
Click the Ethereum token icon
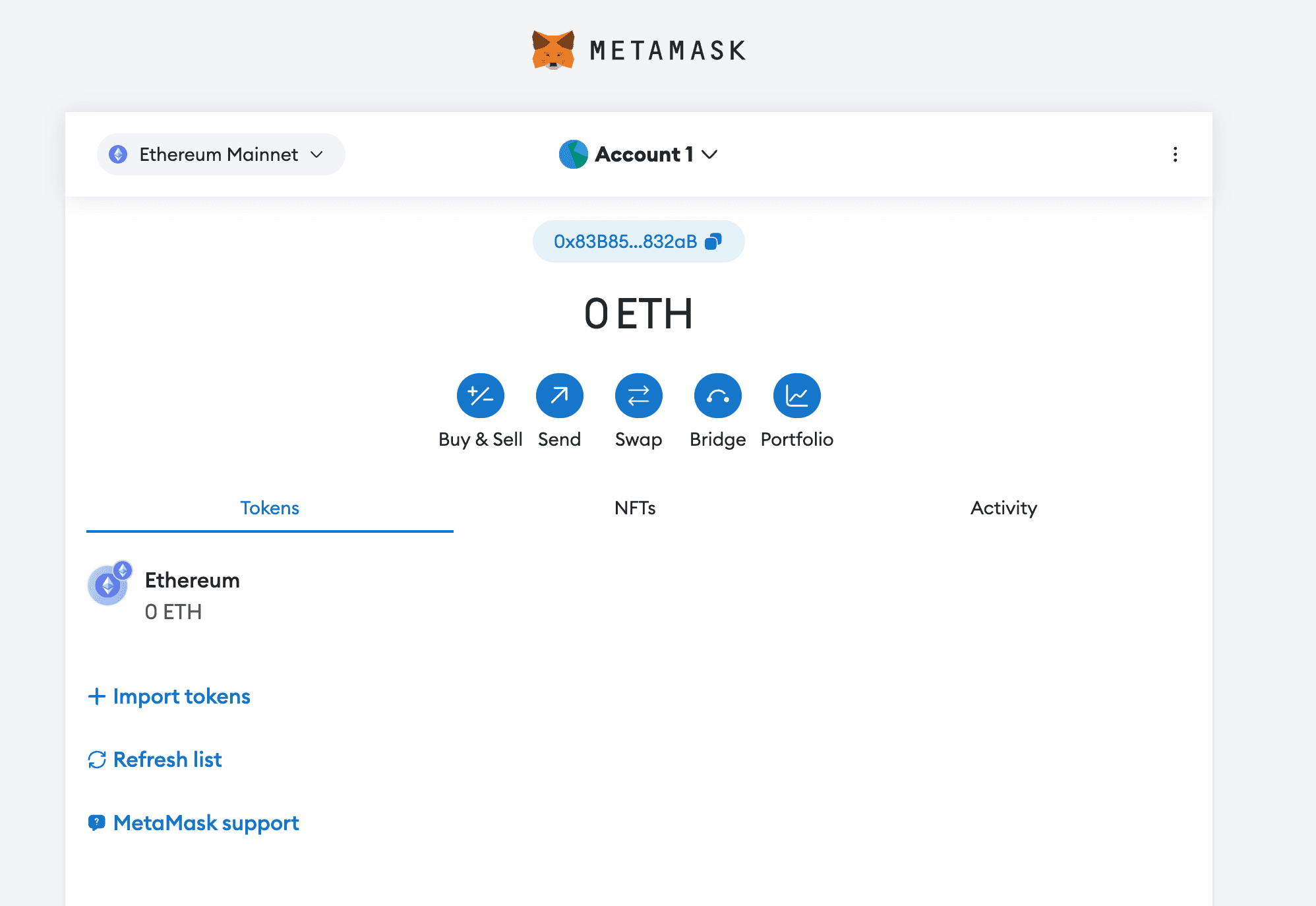click(x=108, y=584)
